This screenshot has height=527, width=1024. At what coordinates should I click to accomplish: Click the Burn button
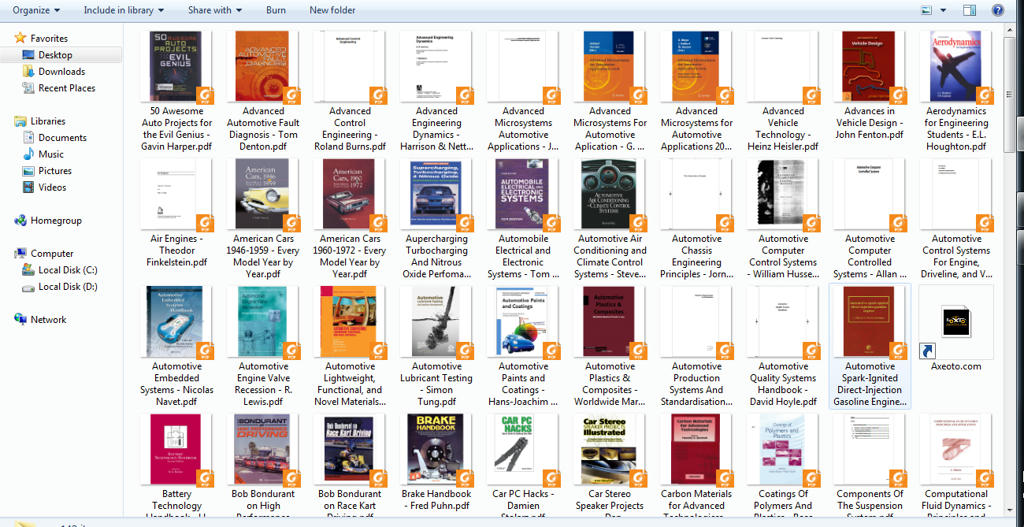tap(276, 10)
